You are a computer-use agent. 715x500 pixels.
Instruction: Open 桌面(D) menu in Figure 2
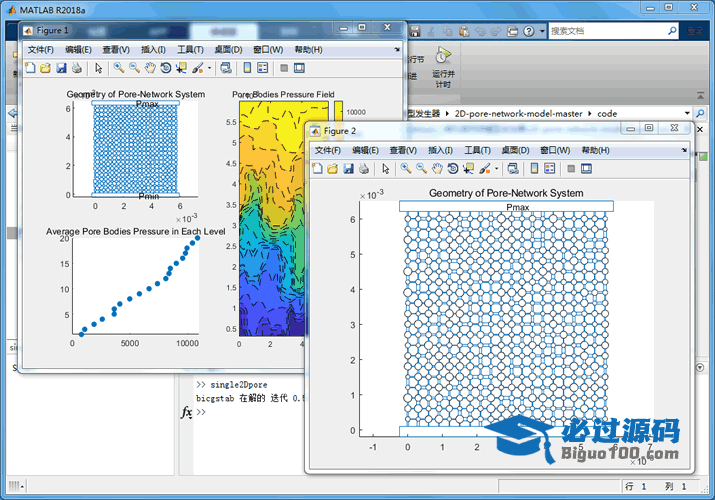coord(515,150)
